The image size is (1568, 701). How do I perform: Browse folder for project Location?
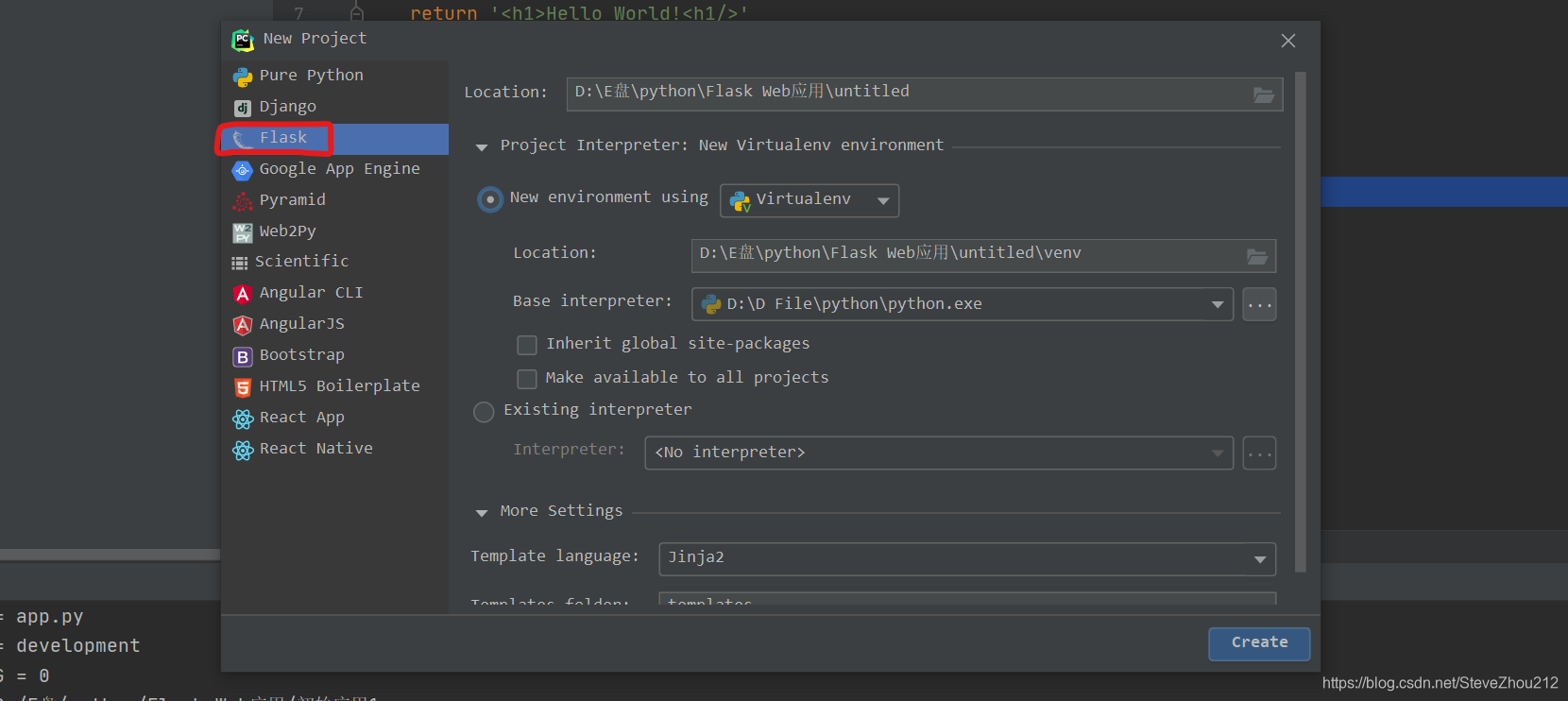tap(1264, 94)
